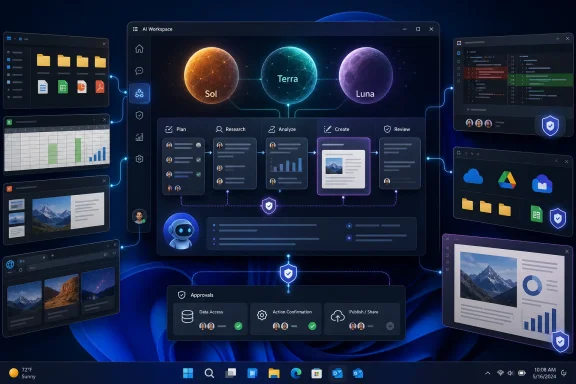The height and width of the screenshot is (384, 576).
Task: Open File Explorer from the taskbar
Action: 274,373
